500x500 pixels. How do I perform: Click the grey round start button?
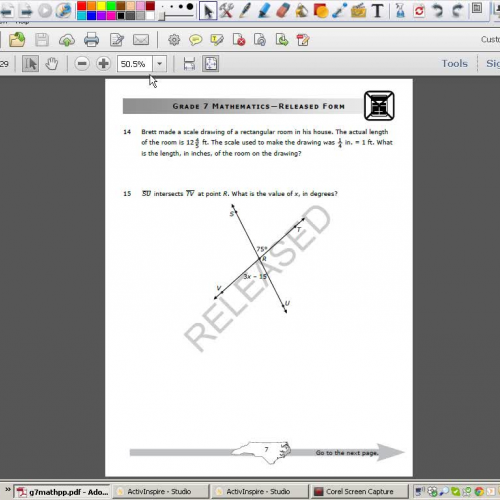click(x=45, y=11)
